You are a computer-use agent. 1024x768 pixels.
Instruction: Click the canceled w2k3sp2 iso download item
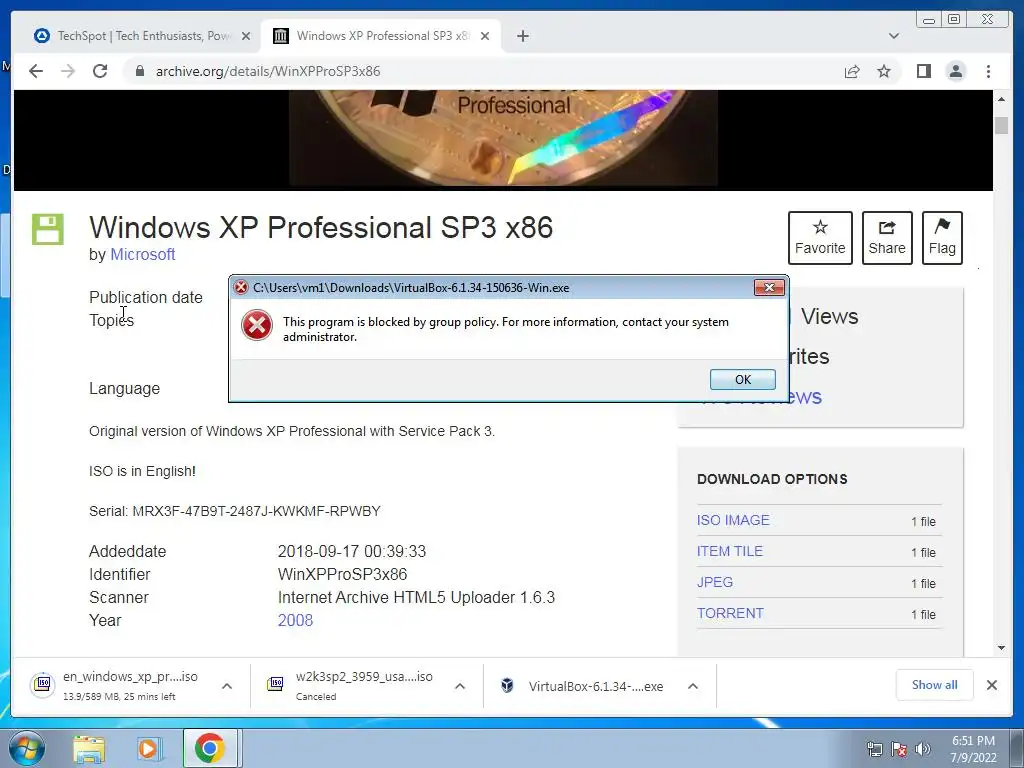coord(351,686)
